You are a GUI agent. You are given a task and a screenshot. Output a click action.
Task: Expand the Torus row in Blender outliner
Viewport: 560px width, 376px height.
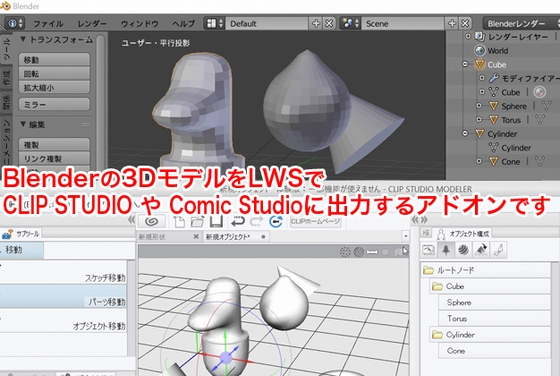479,120
